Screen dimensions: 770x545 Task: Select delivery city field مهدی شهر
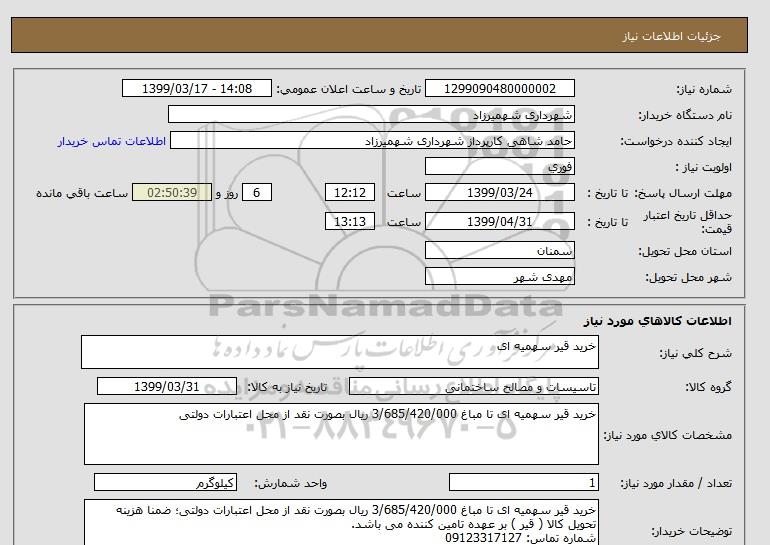tap(499, 276)
